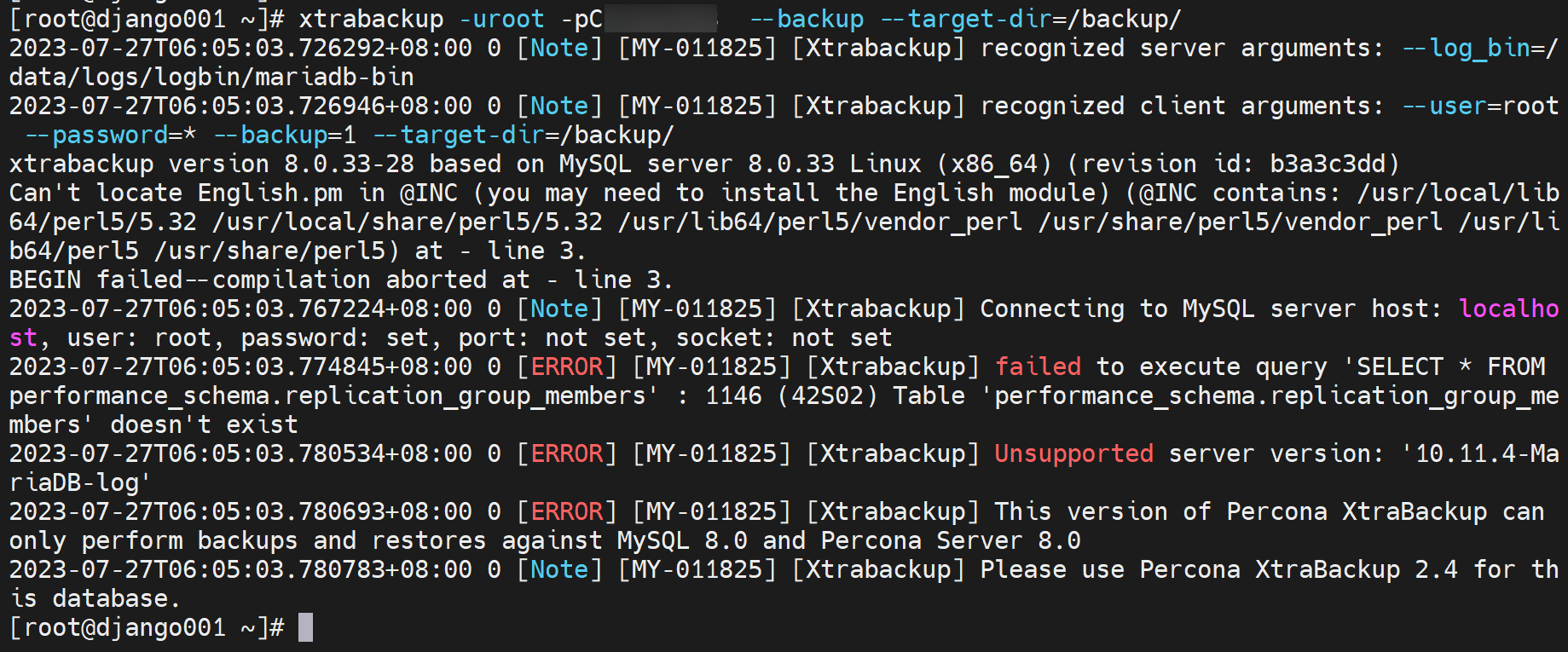
Task: Click the red word "failed"
Action: [1038, 366]
